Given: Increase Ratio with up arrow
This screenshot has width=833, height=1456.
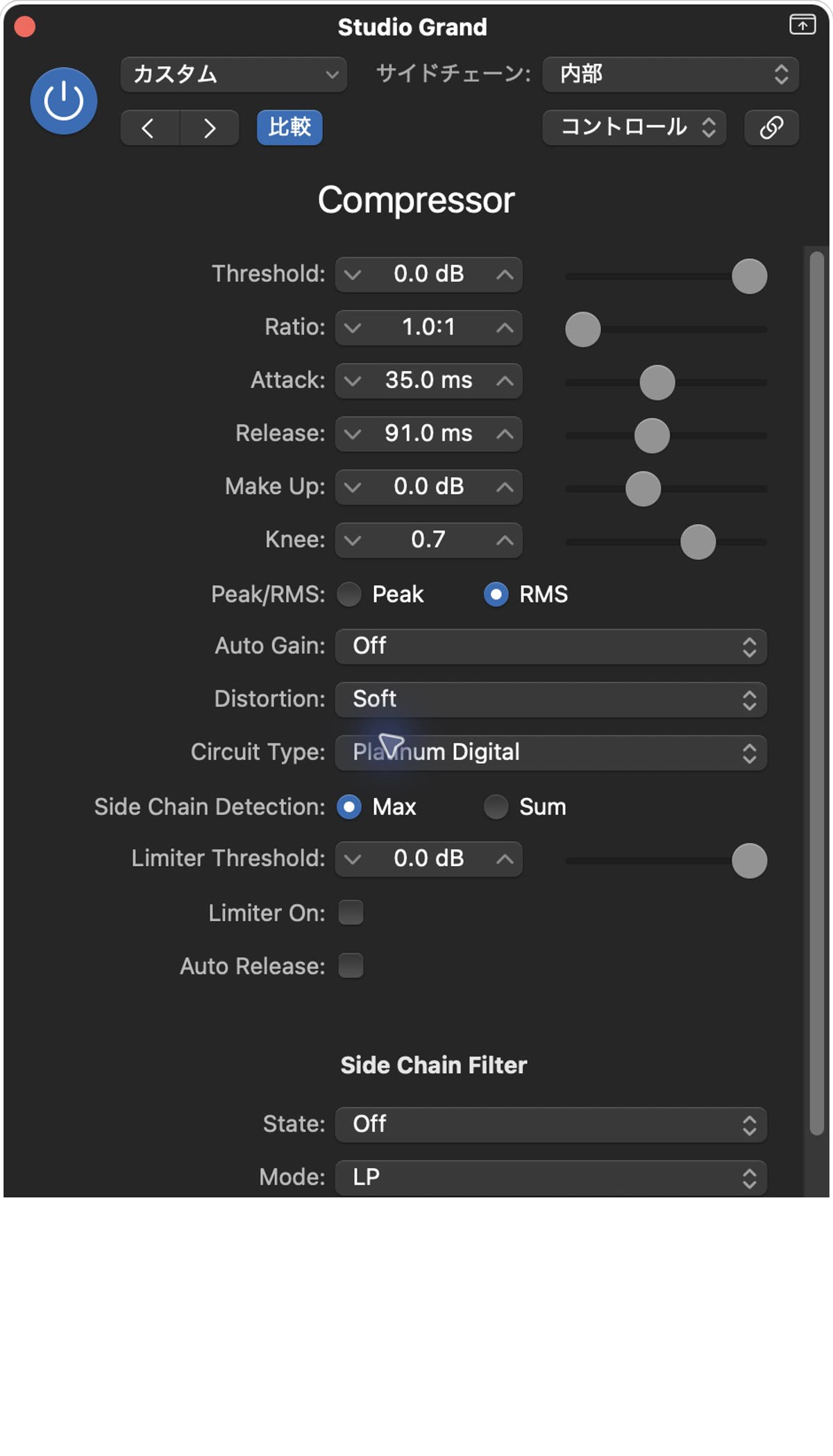Looking at the screenshot, I should [x=505, y=328].
